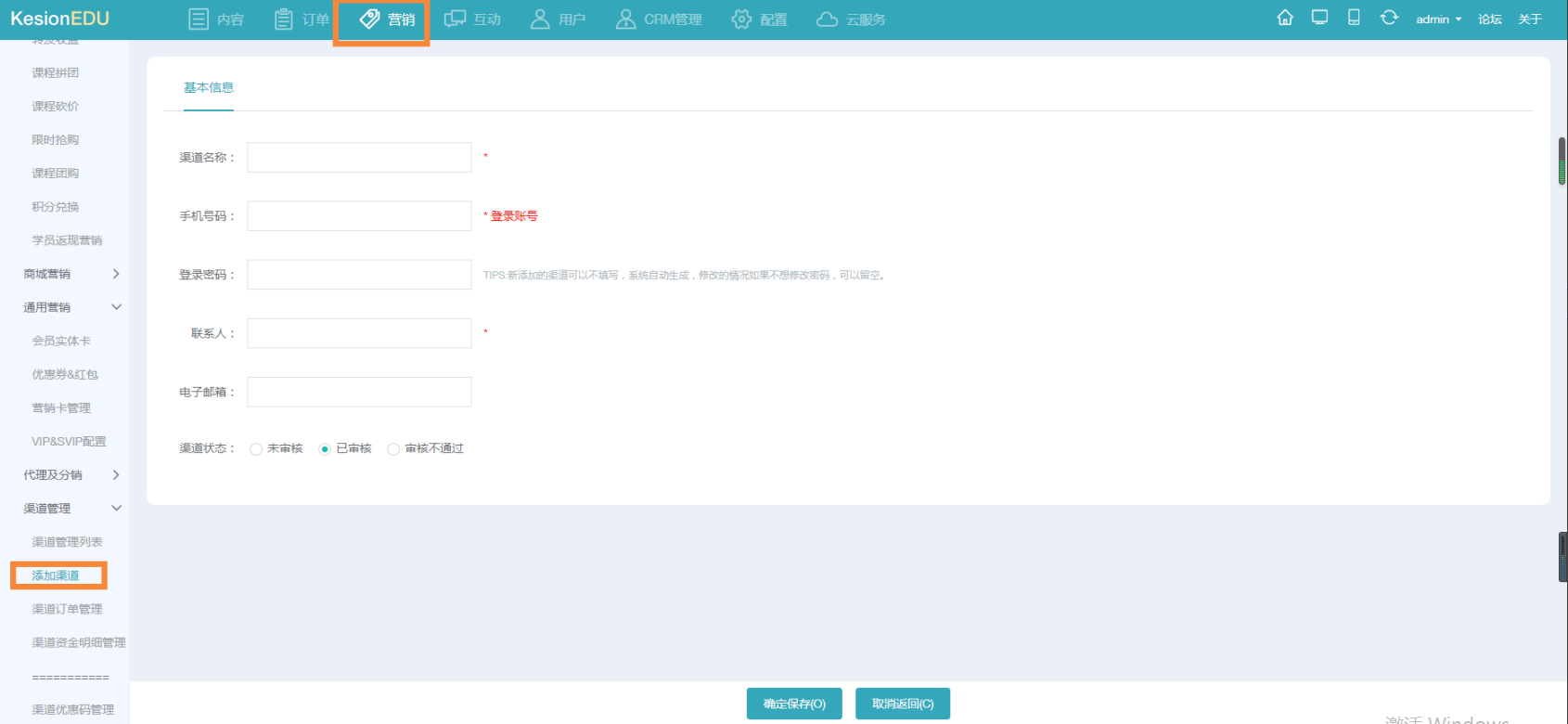Viewport: 1568px width, 724px height.
Task: Click the 内容 document icon in top navigation
Action: click(x=199, y=19)
